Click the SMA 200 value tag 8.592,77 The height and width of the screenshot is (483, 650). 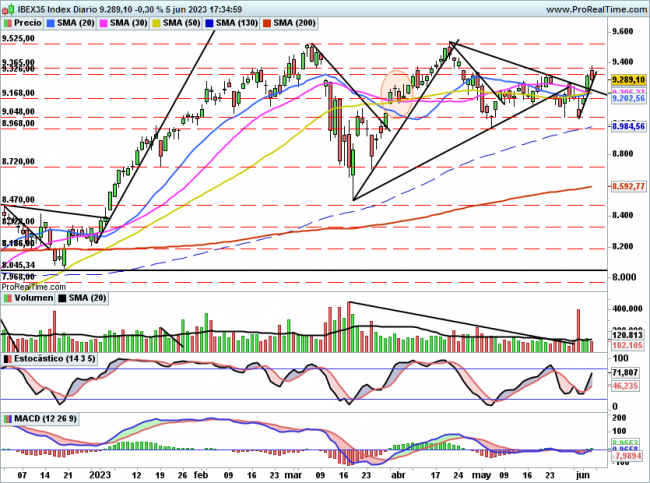pos(625,186)
